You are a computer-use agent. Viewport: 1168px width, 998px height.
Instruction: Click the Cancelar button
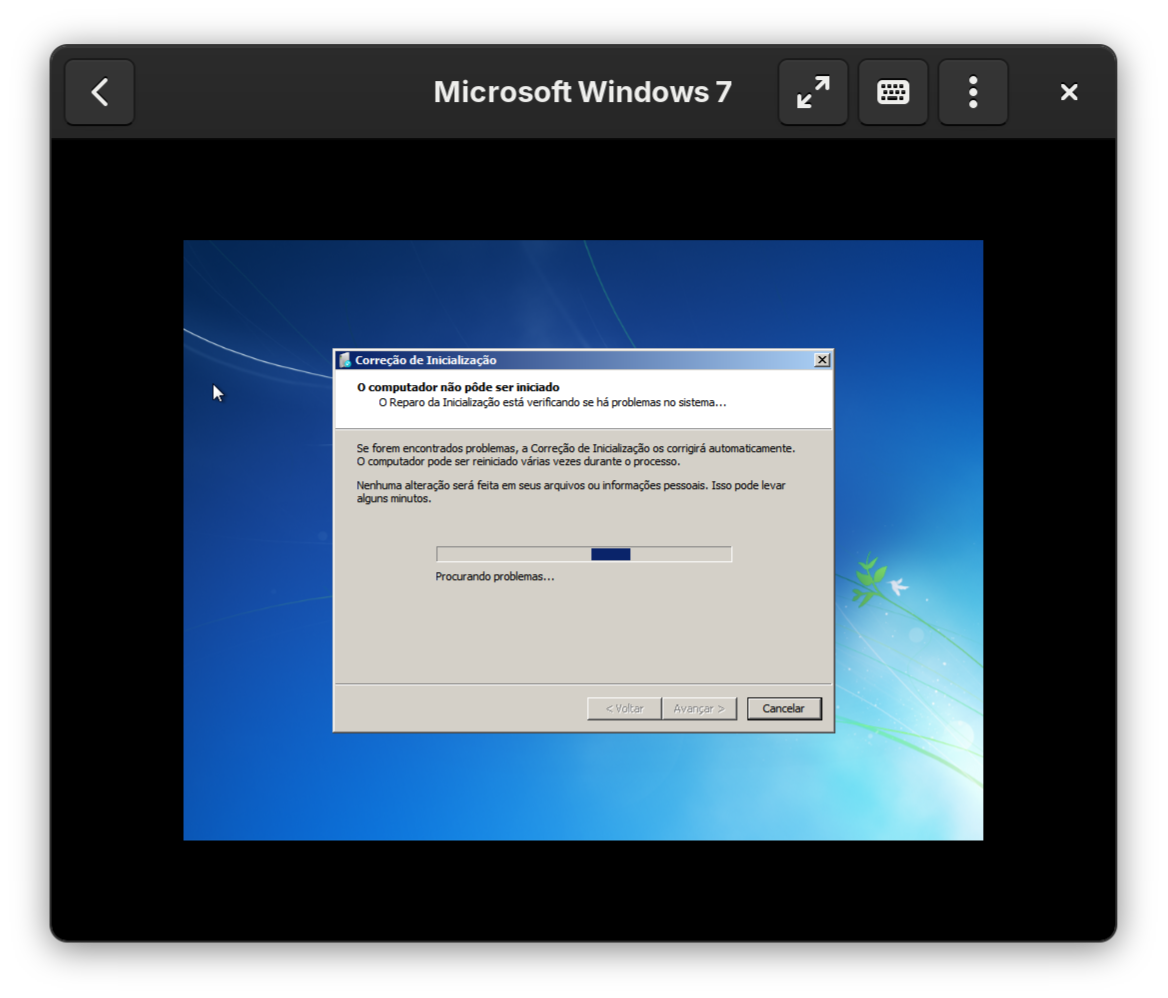(784, 708)
